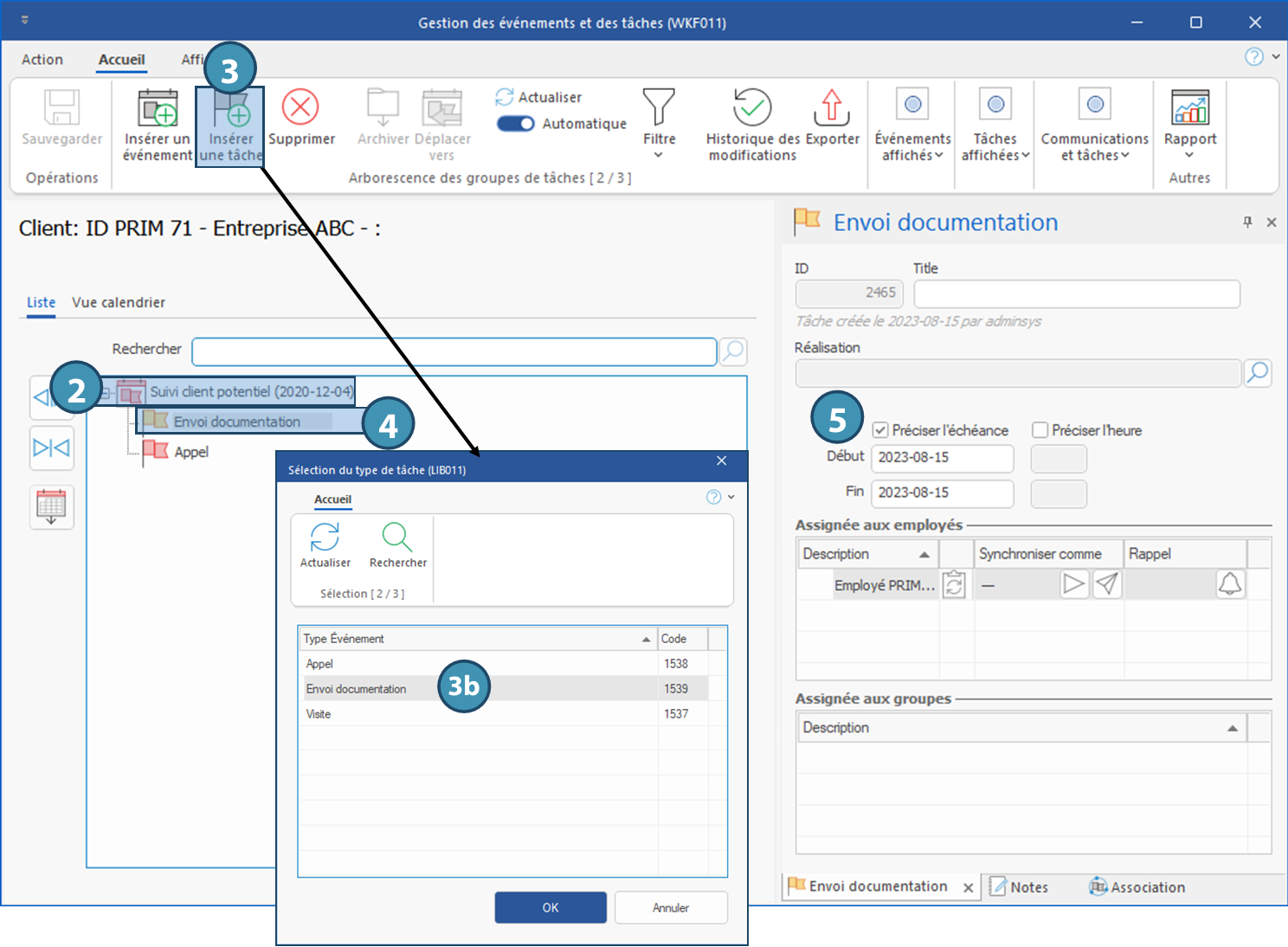The height and width of the screenshot is (947, 1288).
Task: Click the Rechercher magnifier in dialog
Action: (x=397, y=538)
